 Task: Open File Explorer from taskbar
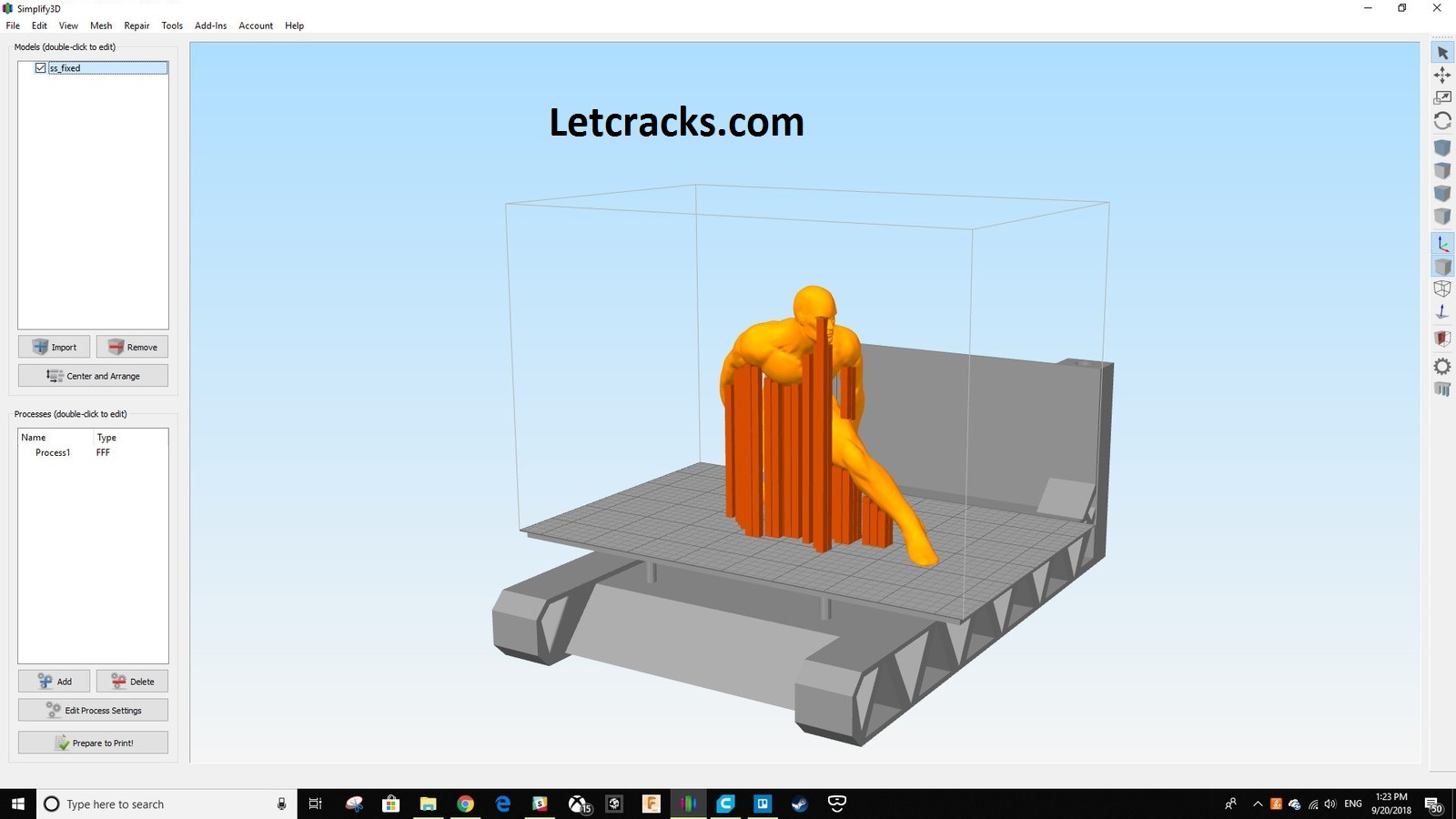[428, 804]
